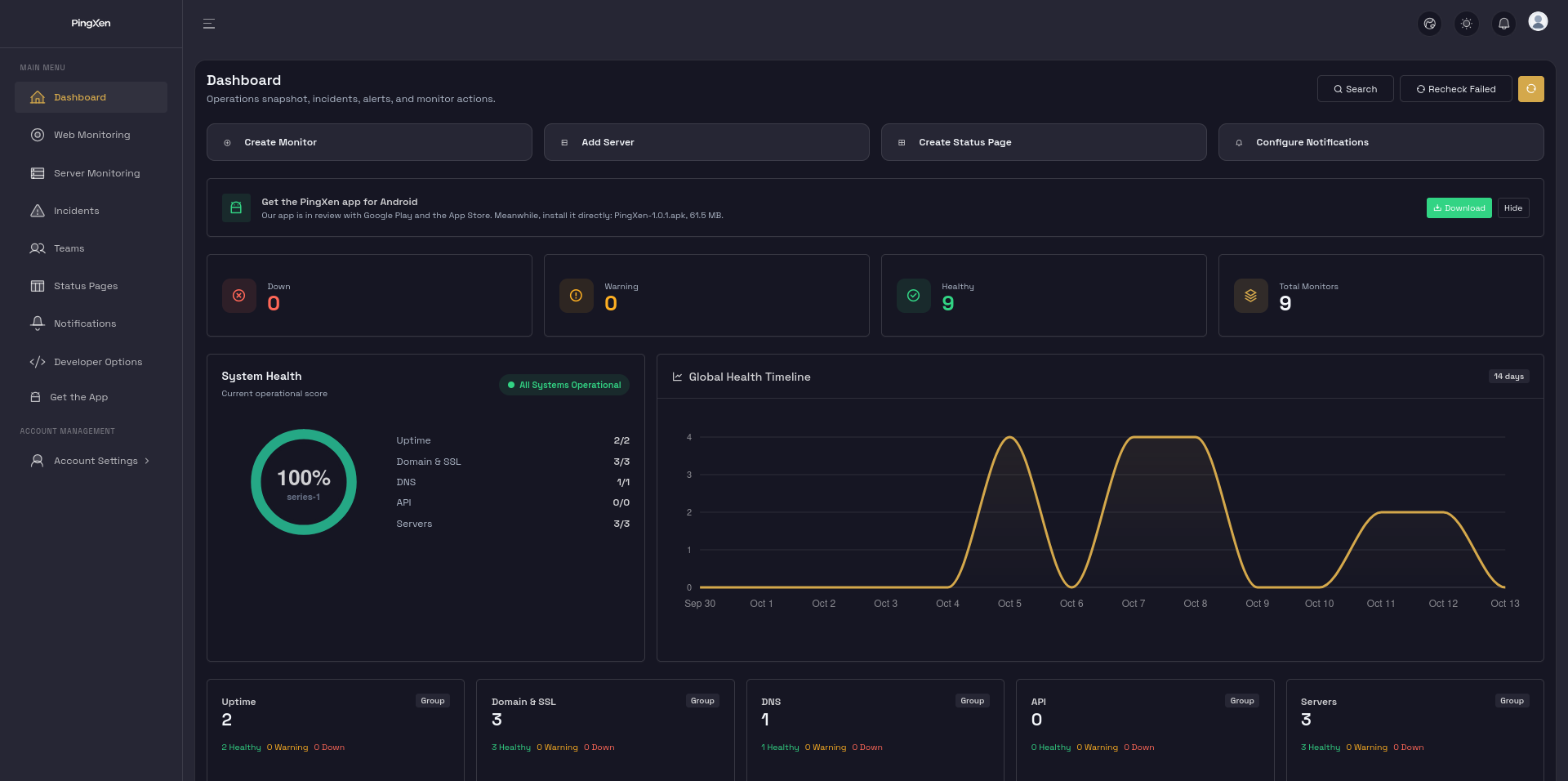Click the yellow refresh icon button
This screenshot has width=1568, height=781.
pos(1531,89)
